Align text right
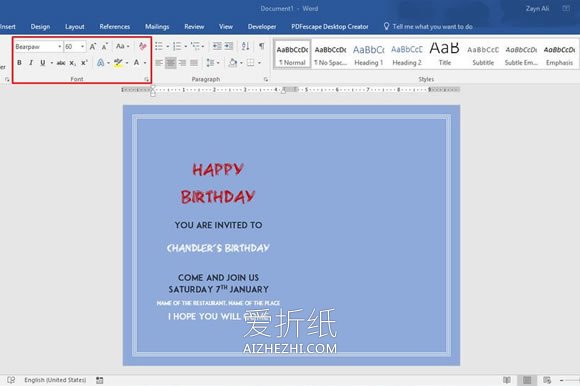The height and width of the screenshot is (386, 580). pyautogui.click(x=182, y=63)
